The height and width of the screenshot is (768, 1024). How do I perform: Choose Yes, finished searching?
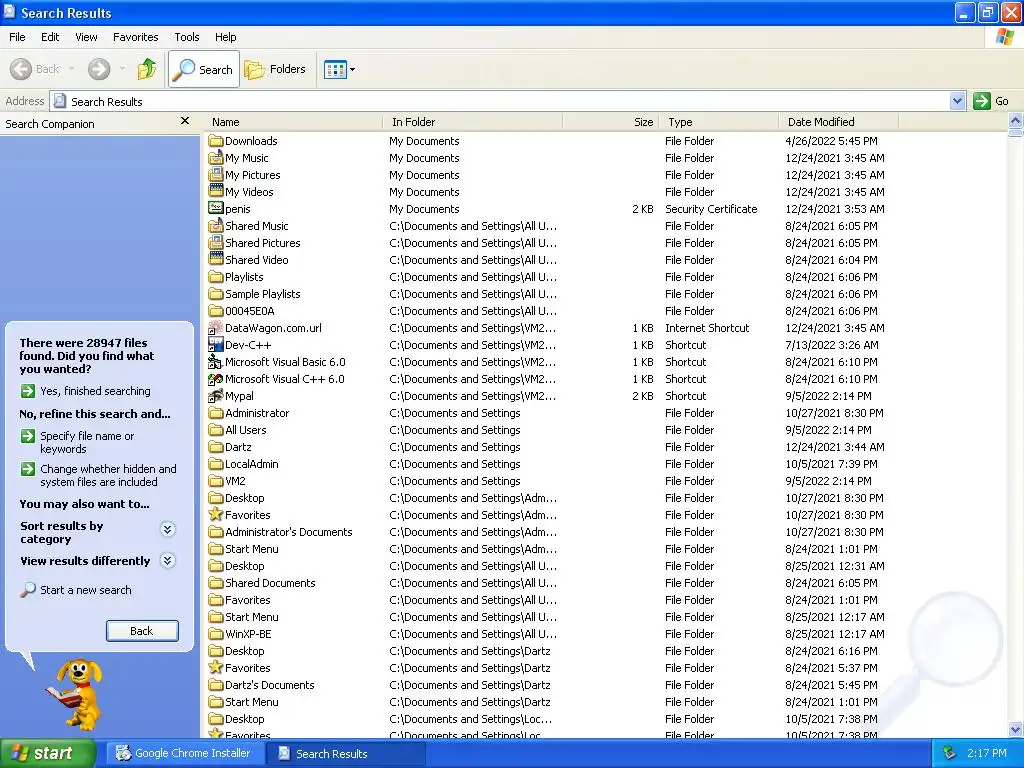(86, 391)
